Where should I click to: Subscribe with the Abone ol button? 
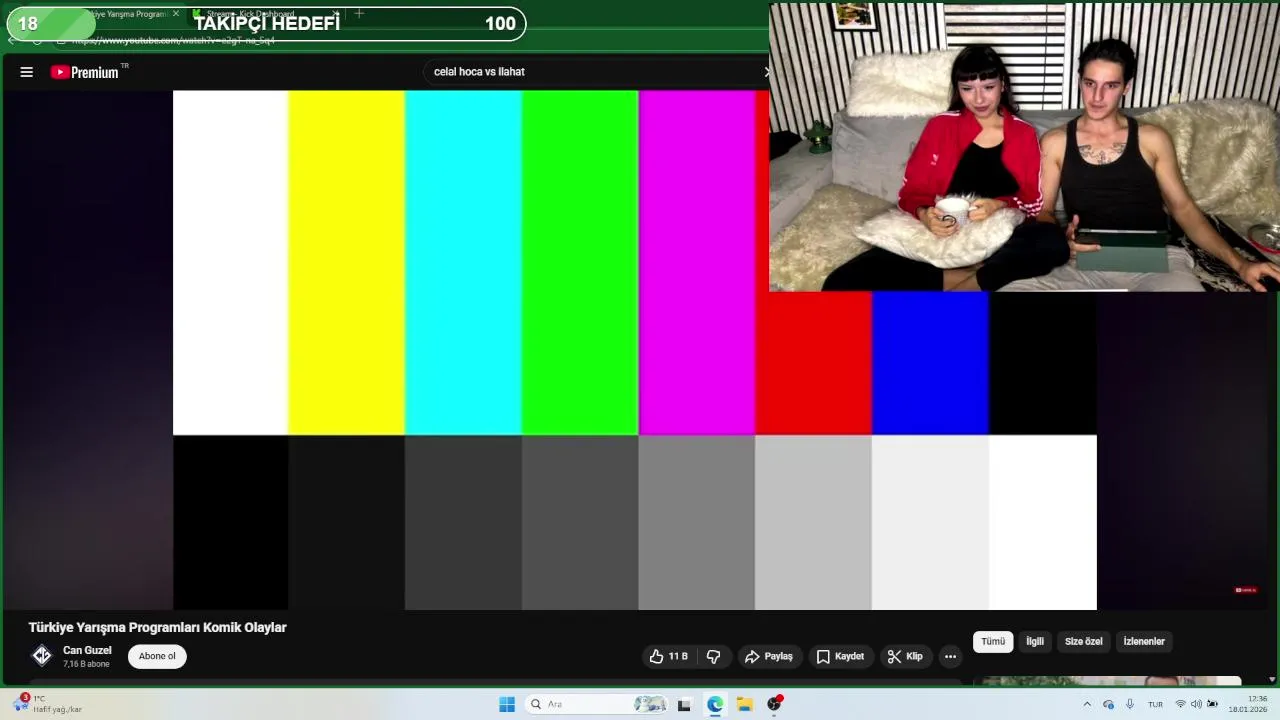pyautogui.click(x=157, y=656)
